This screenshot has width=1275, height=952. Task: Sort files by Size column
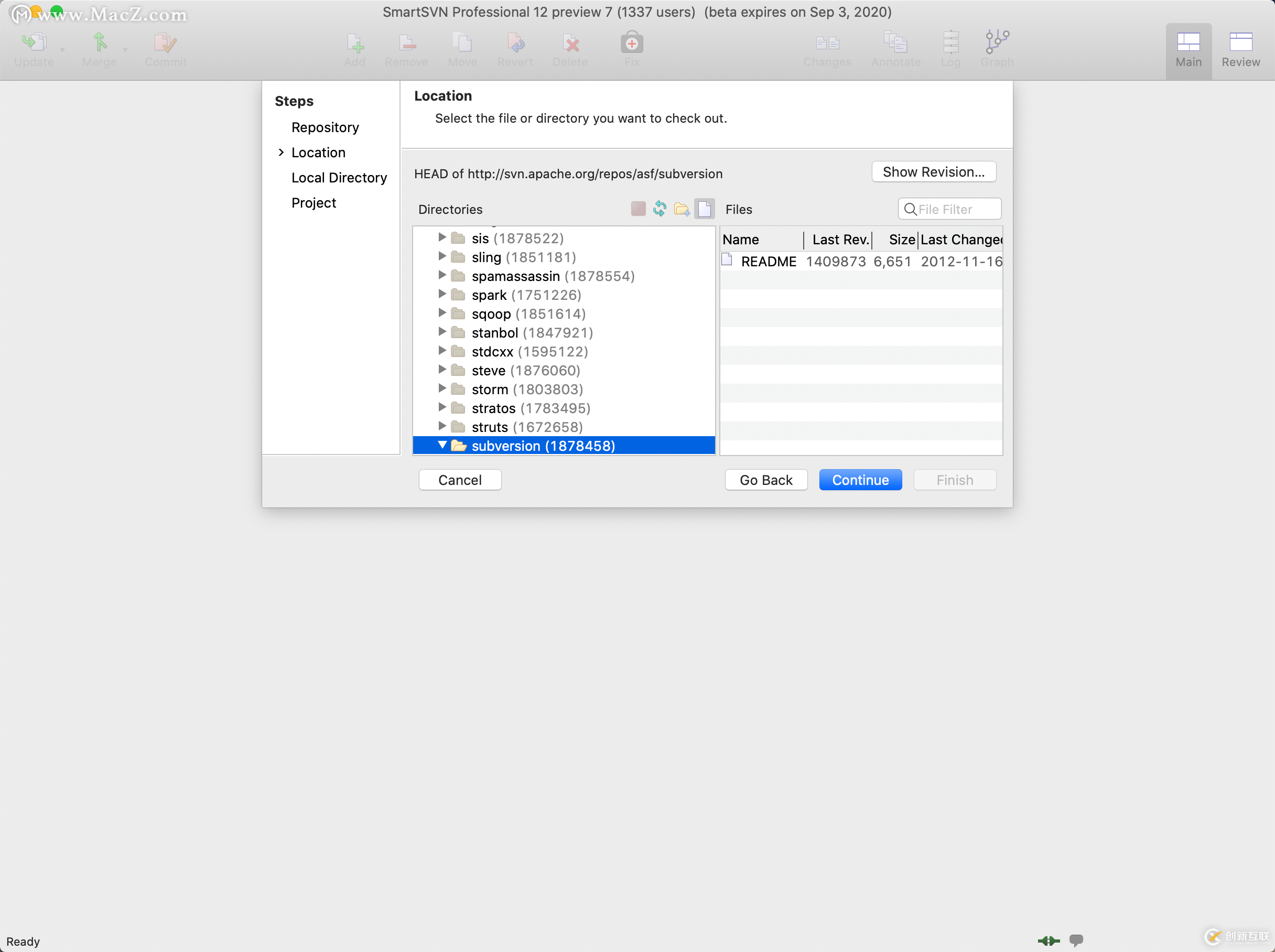[895, 240]
